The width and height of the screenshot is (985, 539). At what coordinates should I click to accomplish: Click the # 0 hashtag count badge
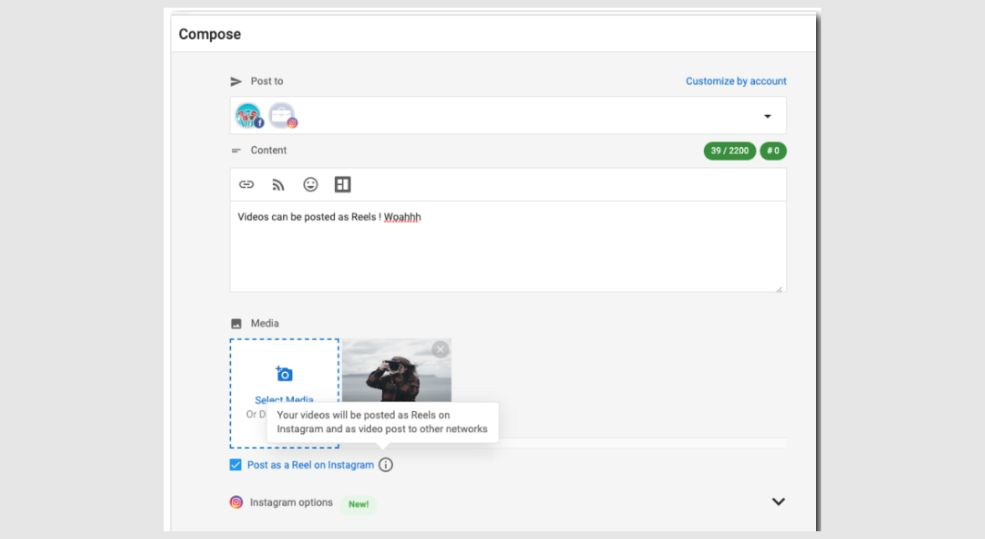(773, 151)
